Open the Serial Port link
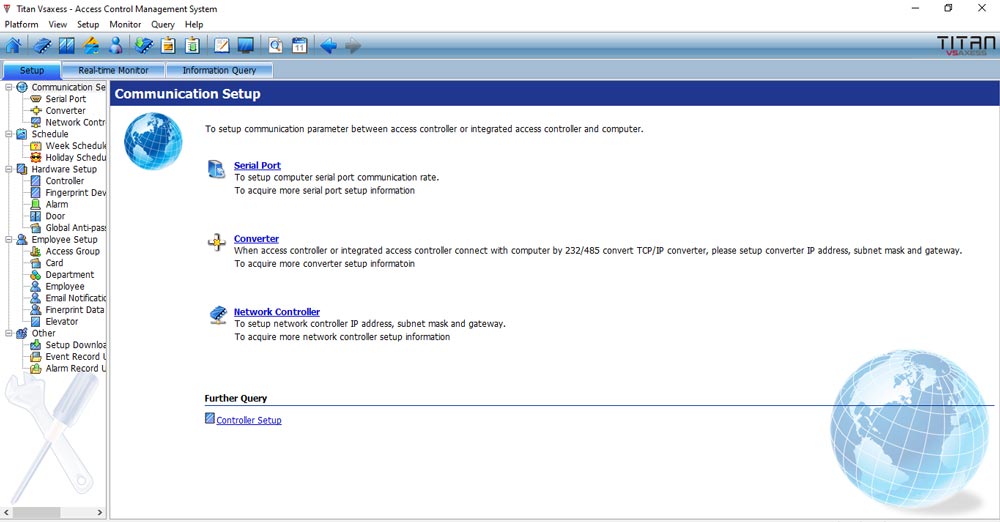 click(257, 166)
